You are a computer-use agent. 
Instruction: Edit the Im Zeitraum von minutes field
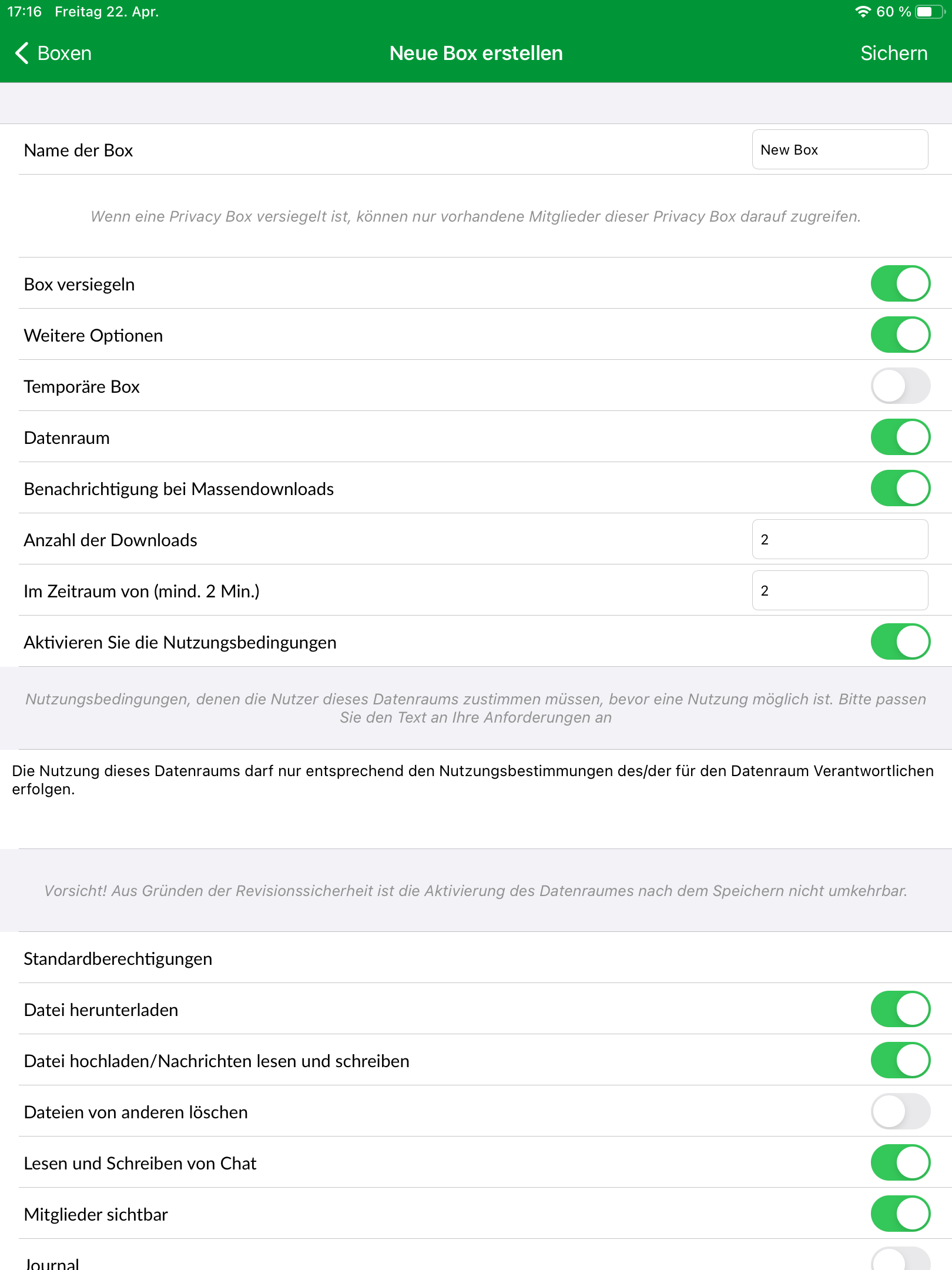[x=840, y=590]
